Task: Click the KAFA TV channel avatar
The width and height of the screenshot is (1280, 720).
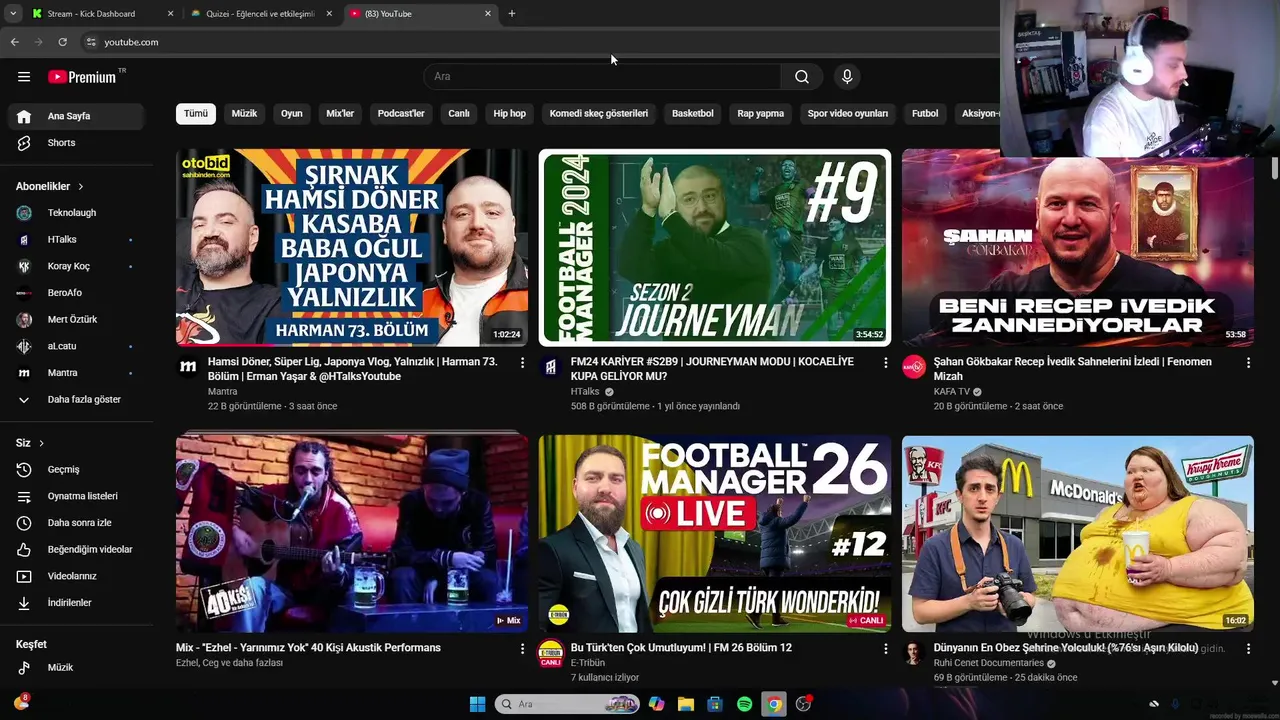Action: tap(913, 367)
